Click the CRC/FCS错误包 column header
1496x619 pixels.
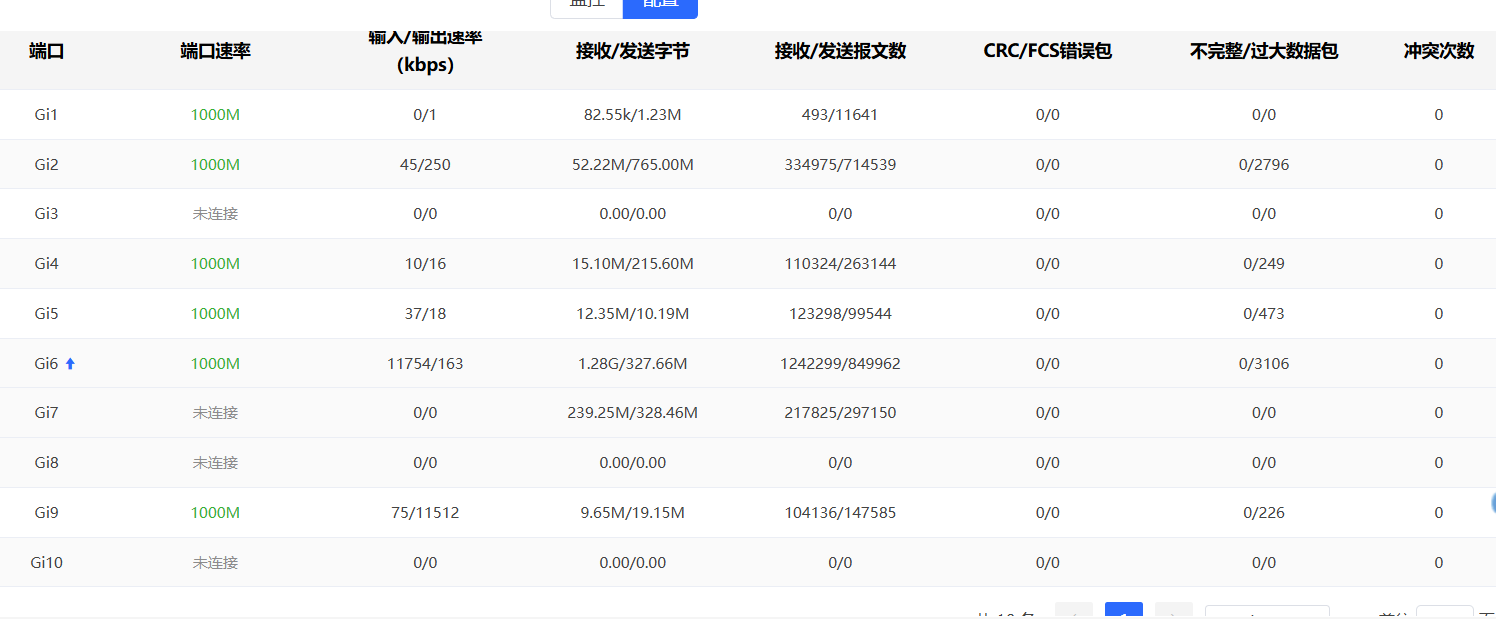coord(1047,52)
